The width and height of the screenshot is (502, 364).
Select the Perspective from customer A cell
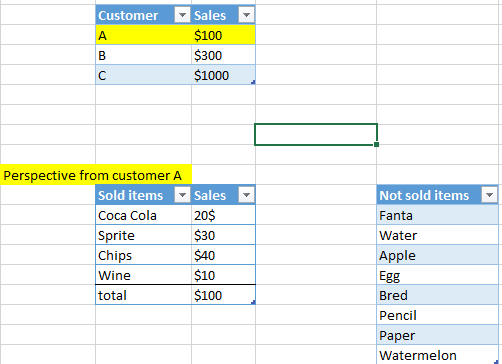(x=96, y=175)
